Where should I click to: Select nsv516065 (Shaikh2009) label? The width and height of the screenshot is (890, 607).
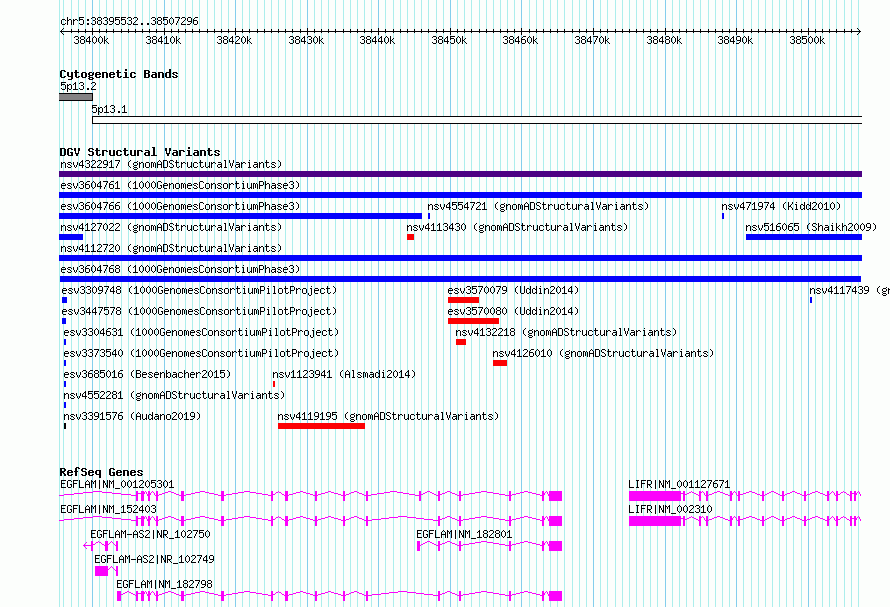(811, 227)
